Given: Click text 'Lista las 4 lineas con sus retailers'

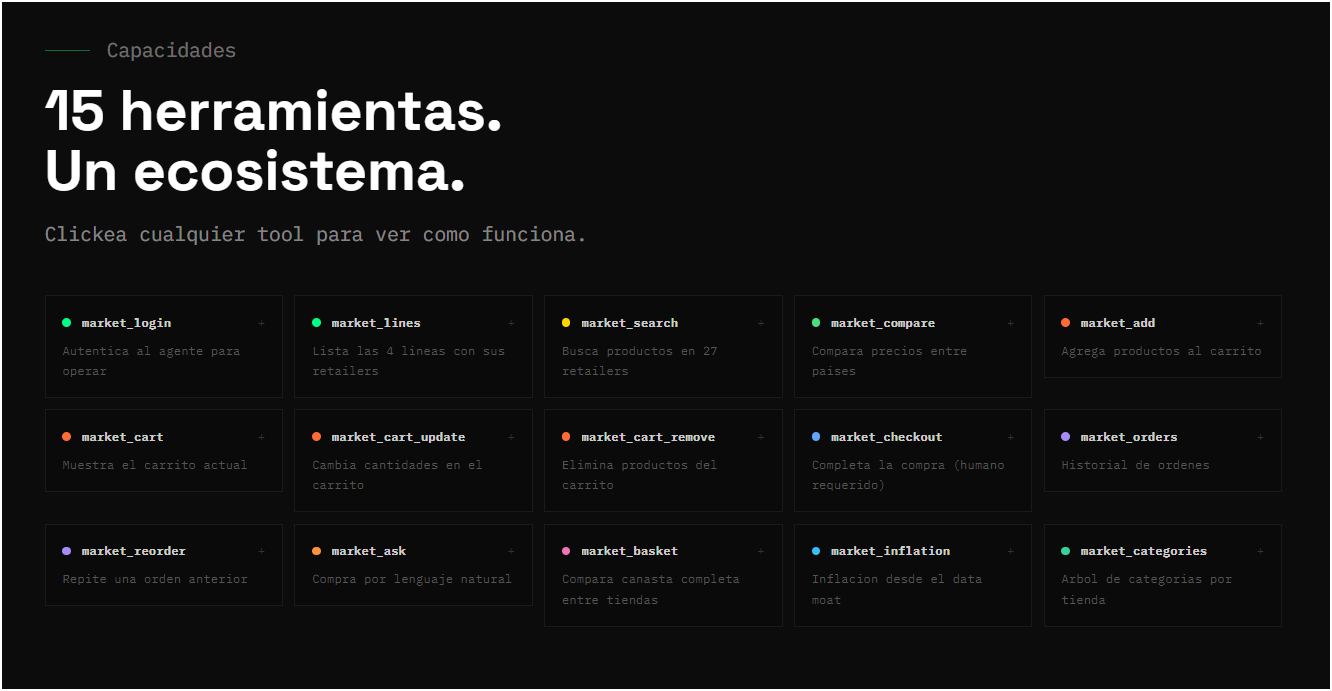Looking at the screenshot, I should (408, 361).
